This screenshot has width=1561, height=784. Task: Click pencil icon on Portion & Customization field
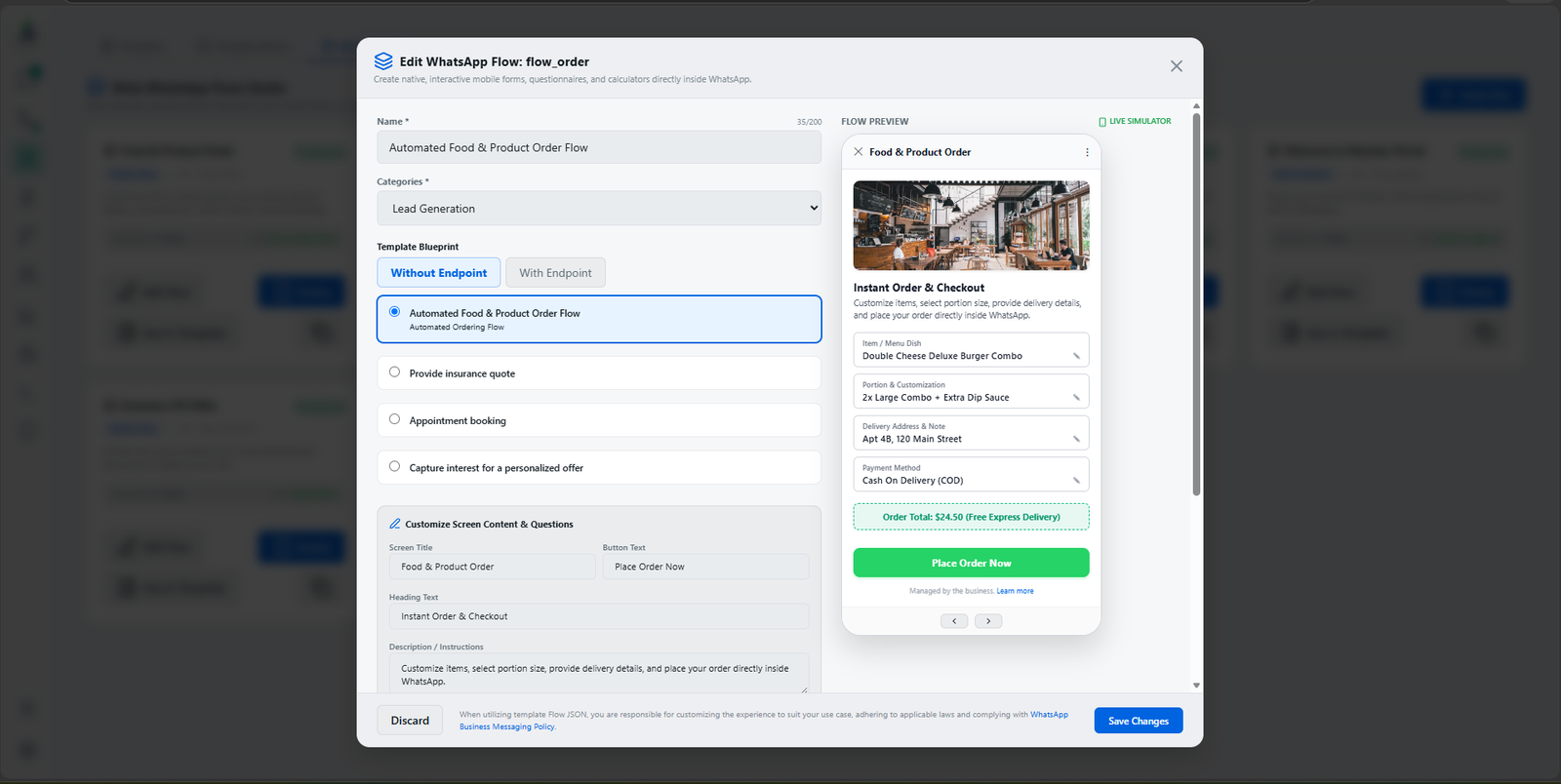(x=1076, y=398)
